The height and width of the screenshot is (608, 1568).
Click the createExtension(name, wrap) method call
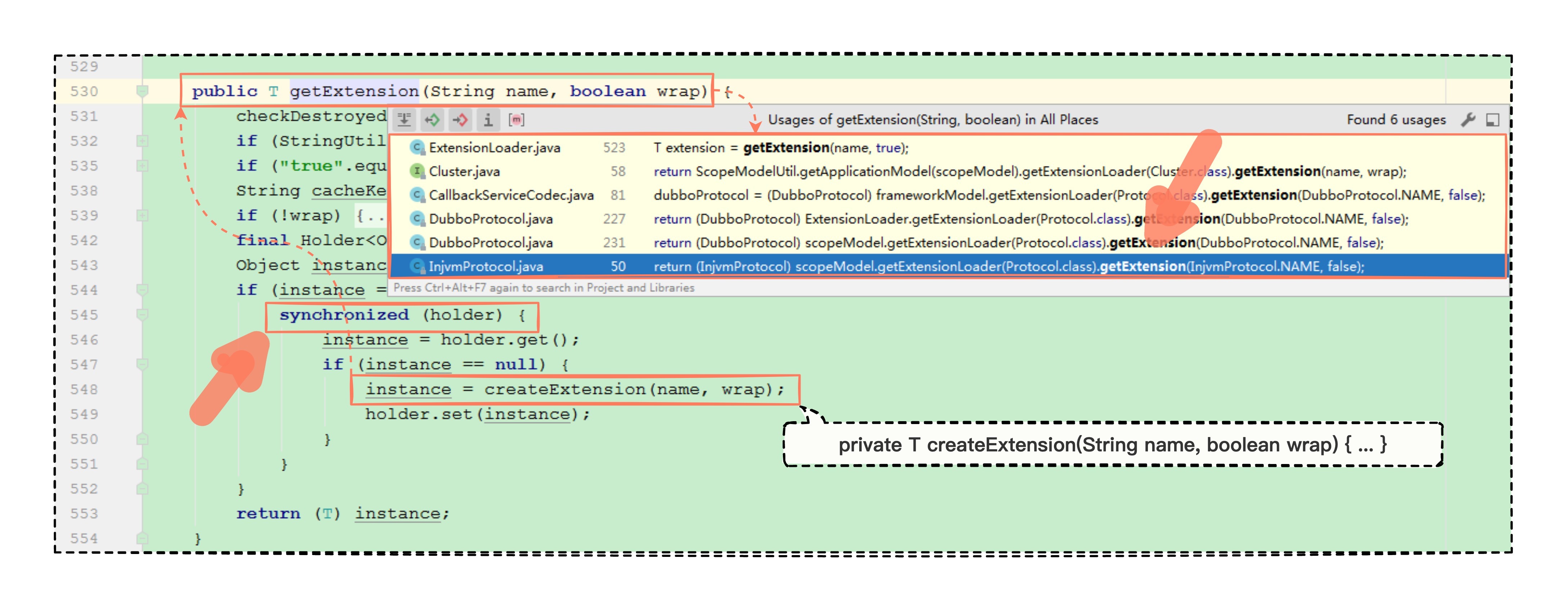[564, 389]
